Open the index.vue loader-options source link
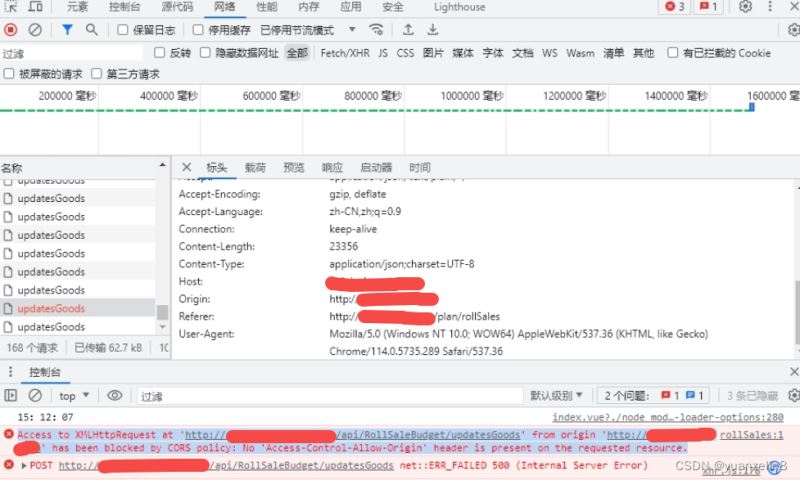This screenshot has height=480, width=800. point(668,417)
